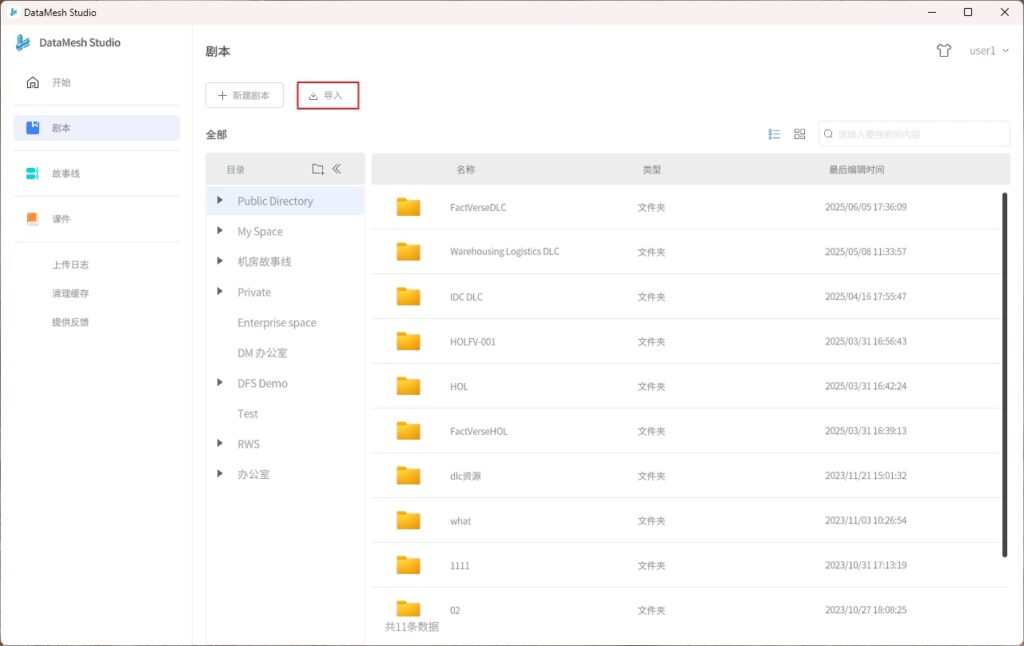Collapse the directory panel with double chevron
The width and height of the screenshot is (1024, 646).
coord(337,169)
